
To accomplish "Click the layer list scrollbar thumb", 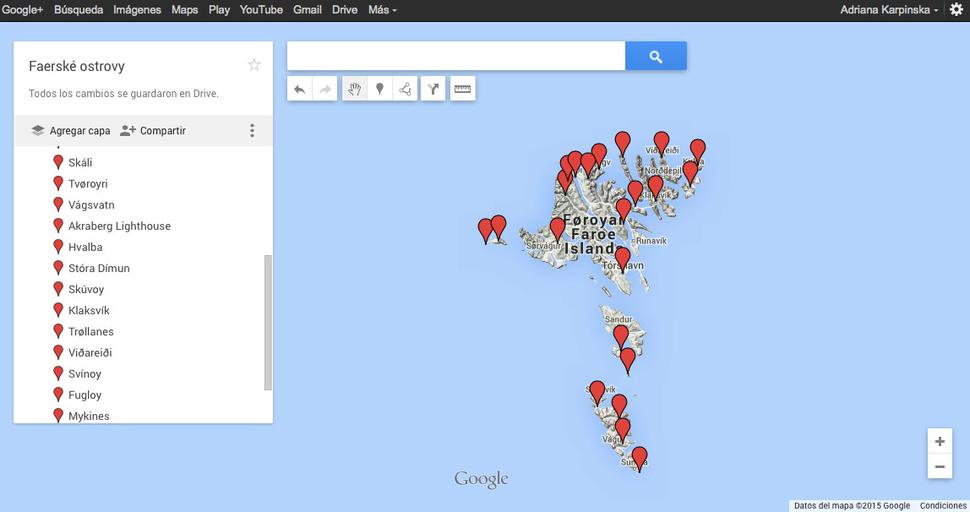I will [268, 322].
